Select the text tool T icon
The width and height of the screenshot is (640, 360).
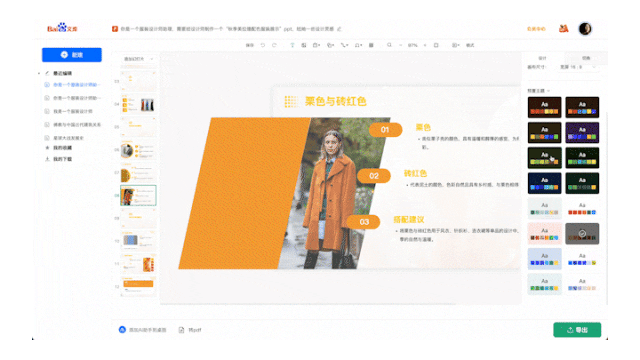click(292, 45)
